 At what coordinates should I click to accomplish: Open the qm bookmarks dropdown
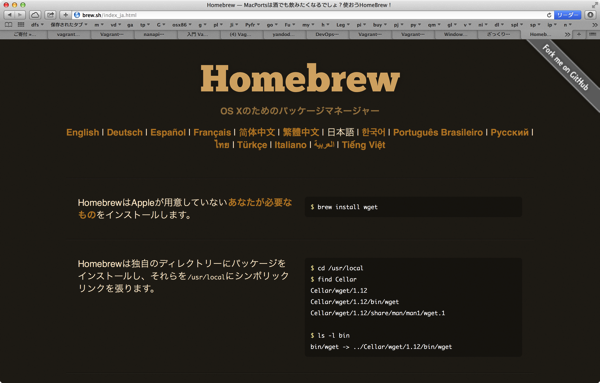coord(434,24)
